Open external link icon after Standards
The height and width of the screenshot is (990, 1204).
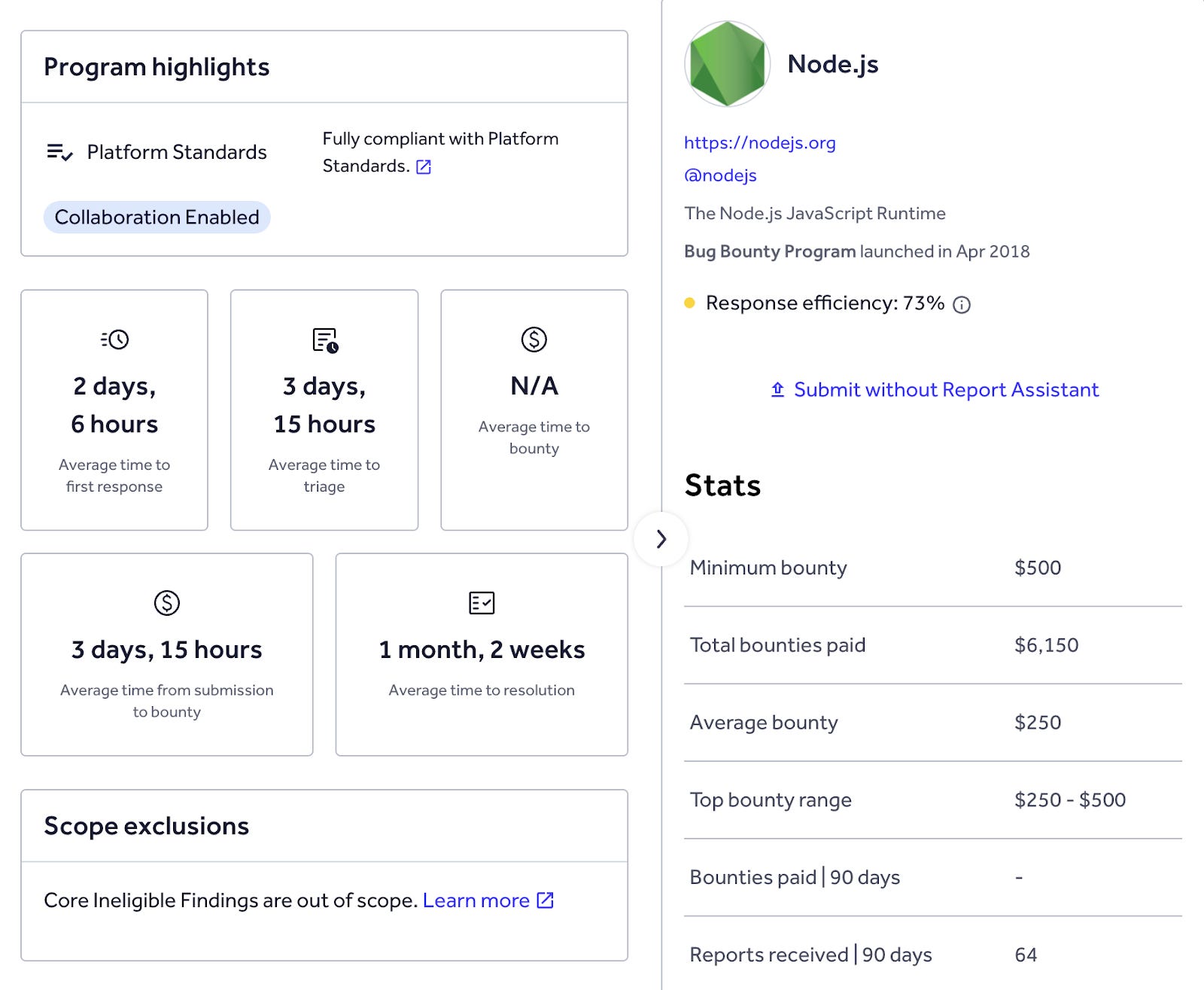[x=424, y=166]
